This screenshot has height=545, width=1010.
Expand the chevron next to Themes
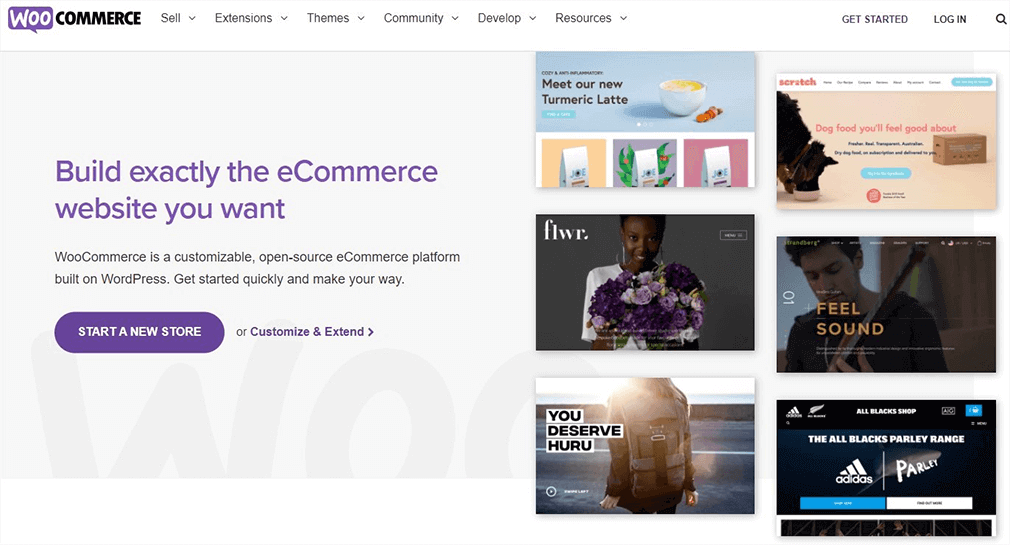pos(361,19)
